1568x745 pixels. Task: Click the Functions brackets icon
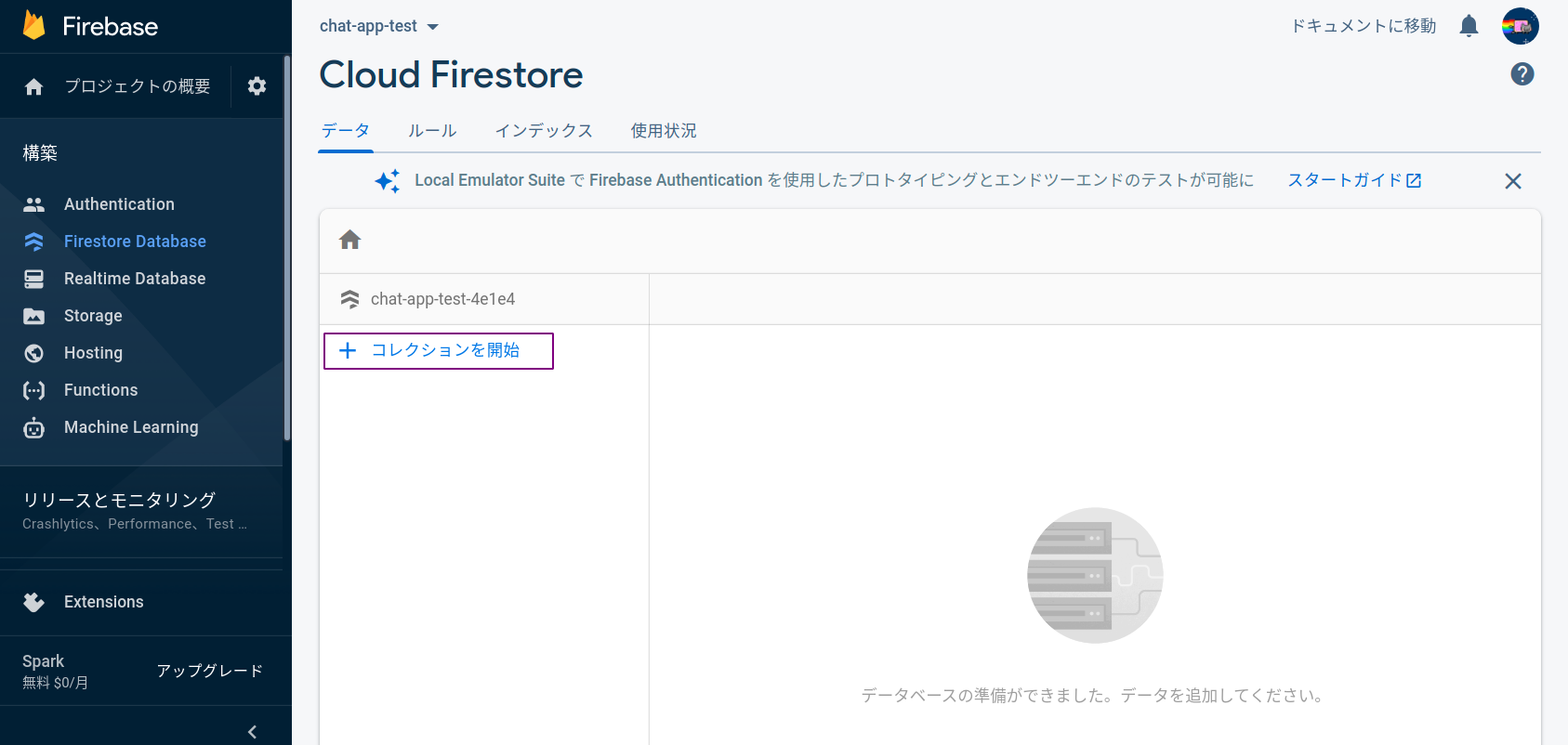tap(34, 390)
